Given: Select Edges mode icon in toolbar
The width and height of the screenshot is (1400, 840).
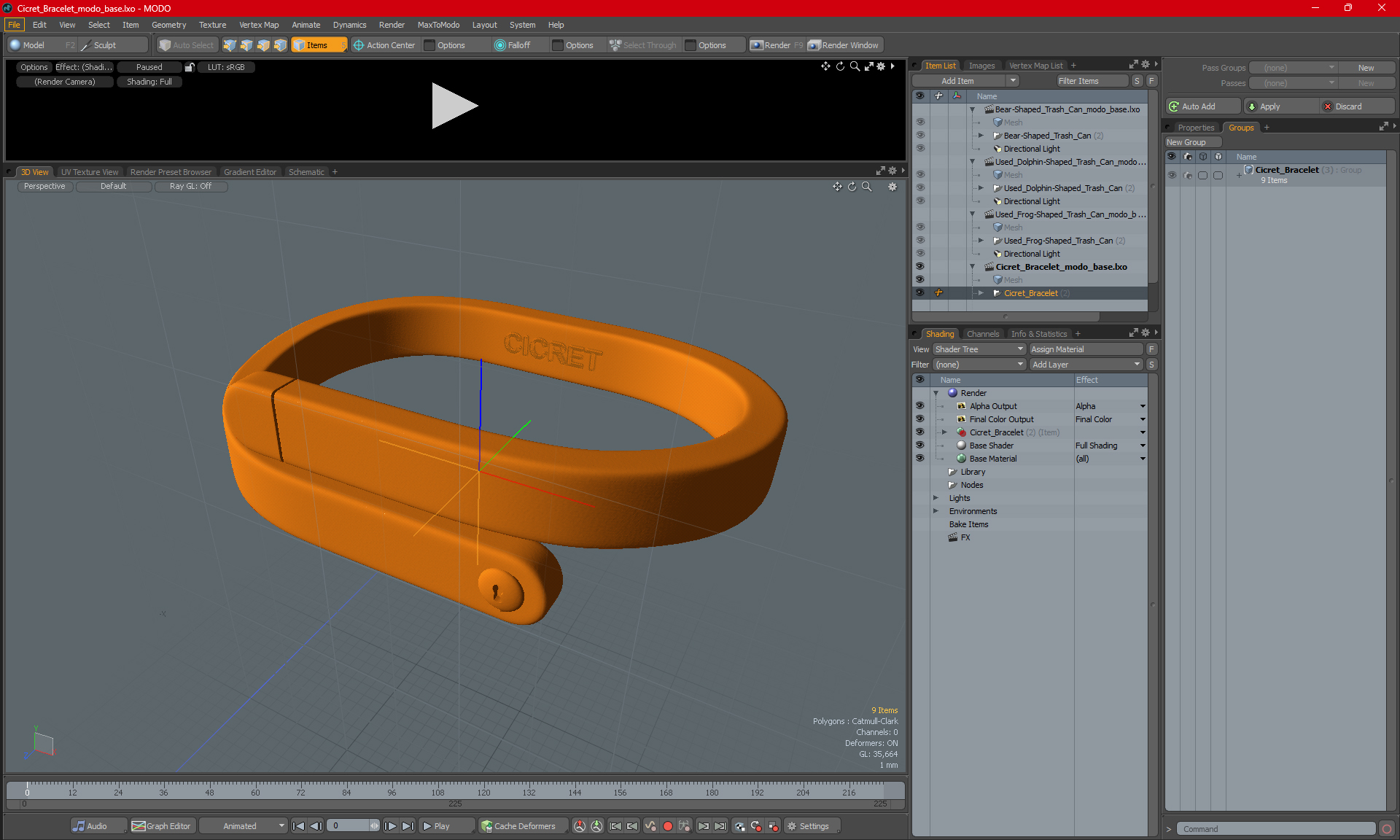Looking at the screenshot, I should (246, 45).
